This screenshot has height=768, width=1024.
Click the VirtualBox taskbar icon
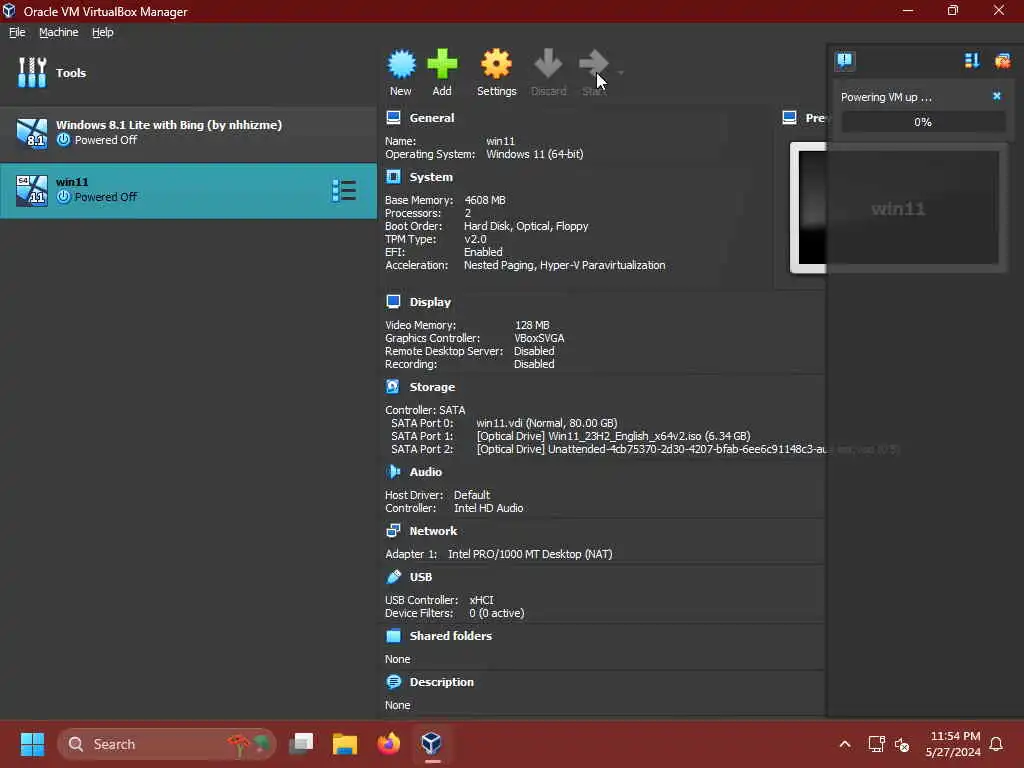(x=432, y=744)
